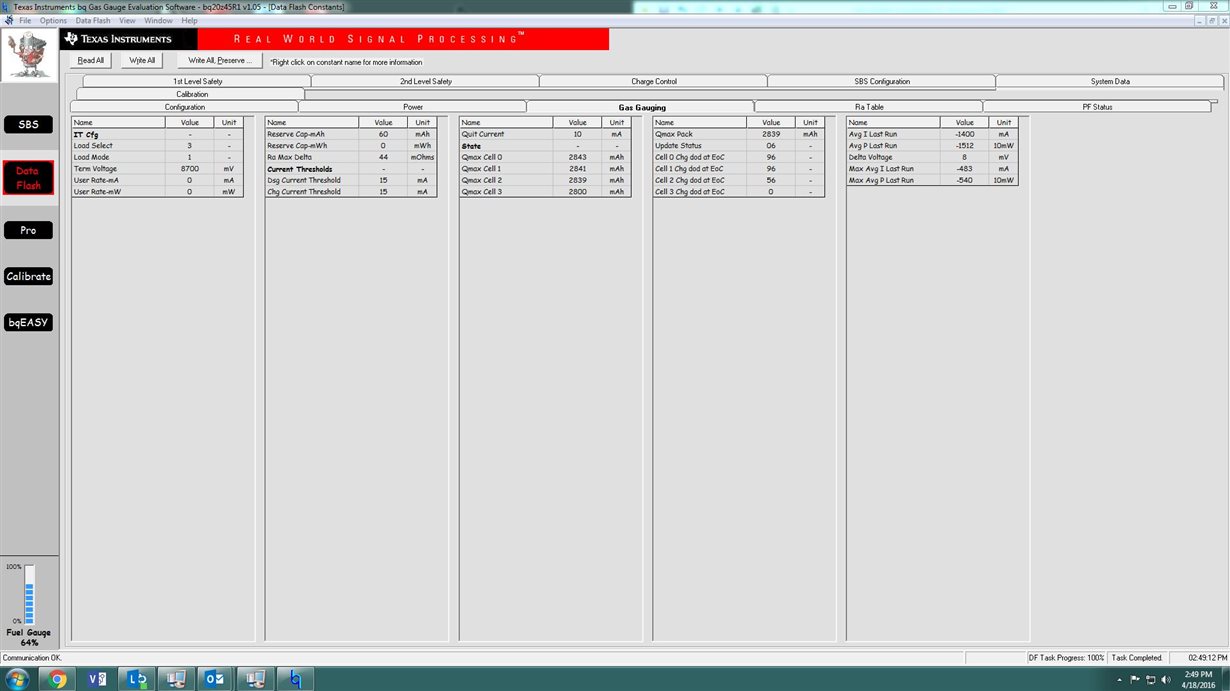The height and width of the screenshot is (691, 1230).
Task: Select the Load Mode value field
Action: 189,157
